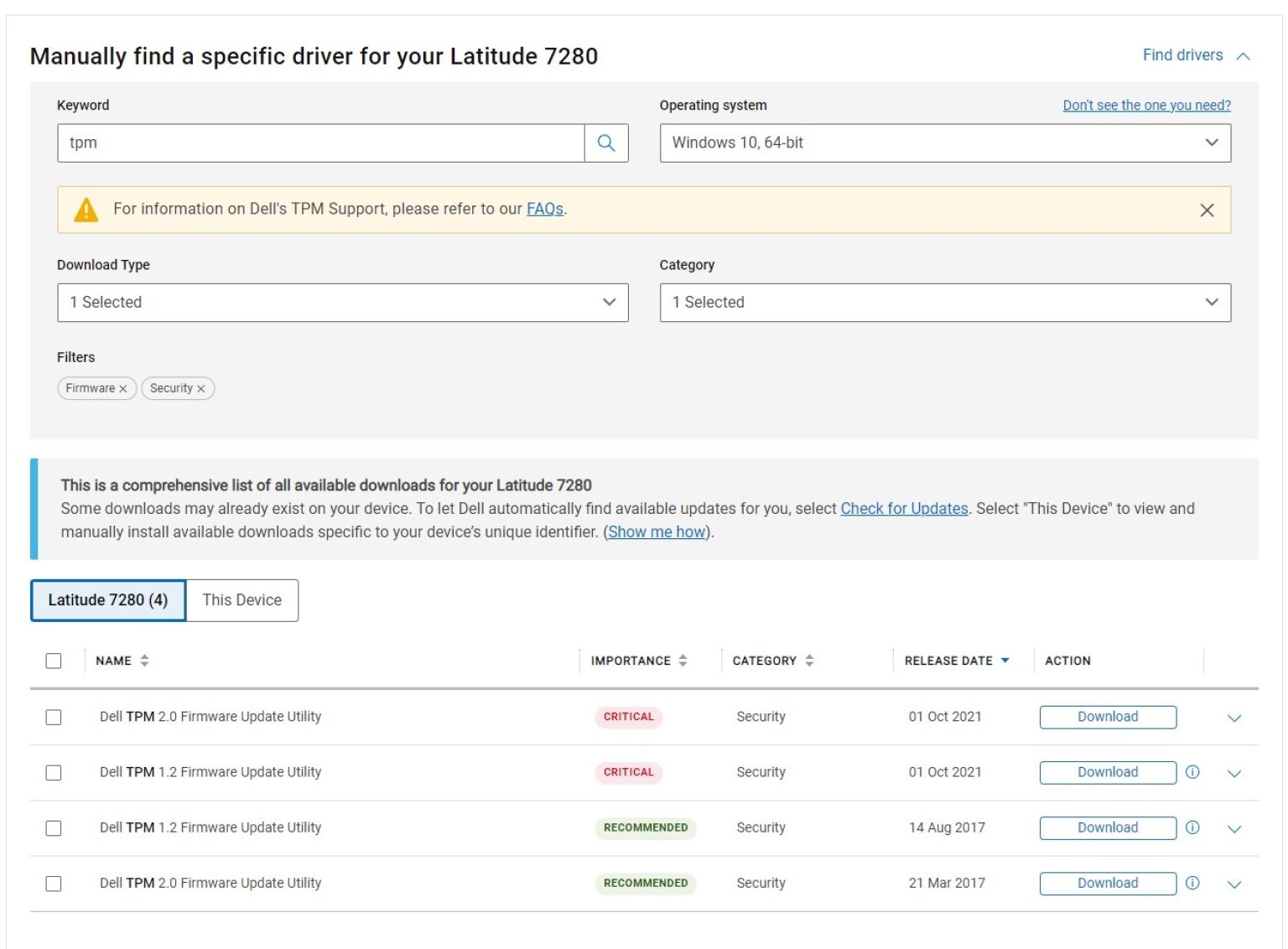Expand details for the 01 Oct 2021 TPM 2.0 row
Viewport: 1288px width, 949px height.
point(1233,718)
